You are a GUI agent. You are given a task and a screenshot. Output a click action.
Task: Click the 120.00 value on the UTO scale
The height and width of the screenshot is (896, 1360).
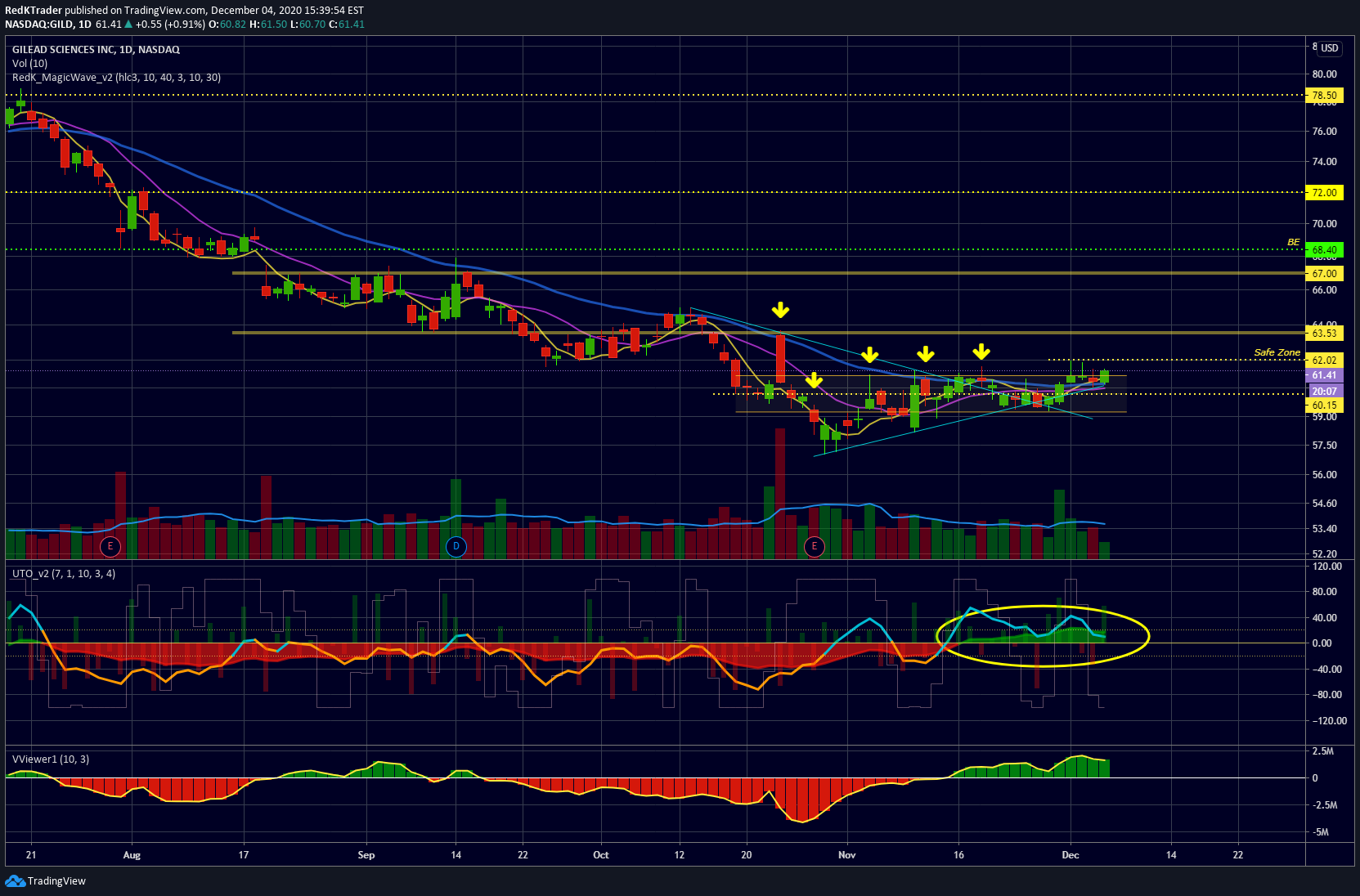1326,567
